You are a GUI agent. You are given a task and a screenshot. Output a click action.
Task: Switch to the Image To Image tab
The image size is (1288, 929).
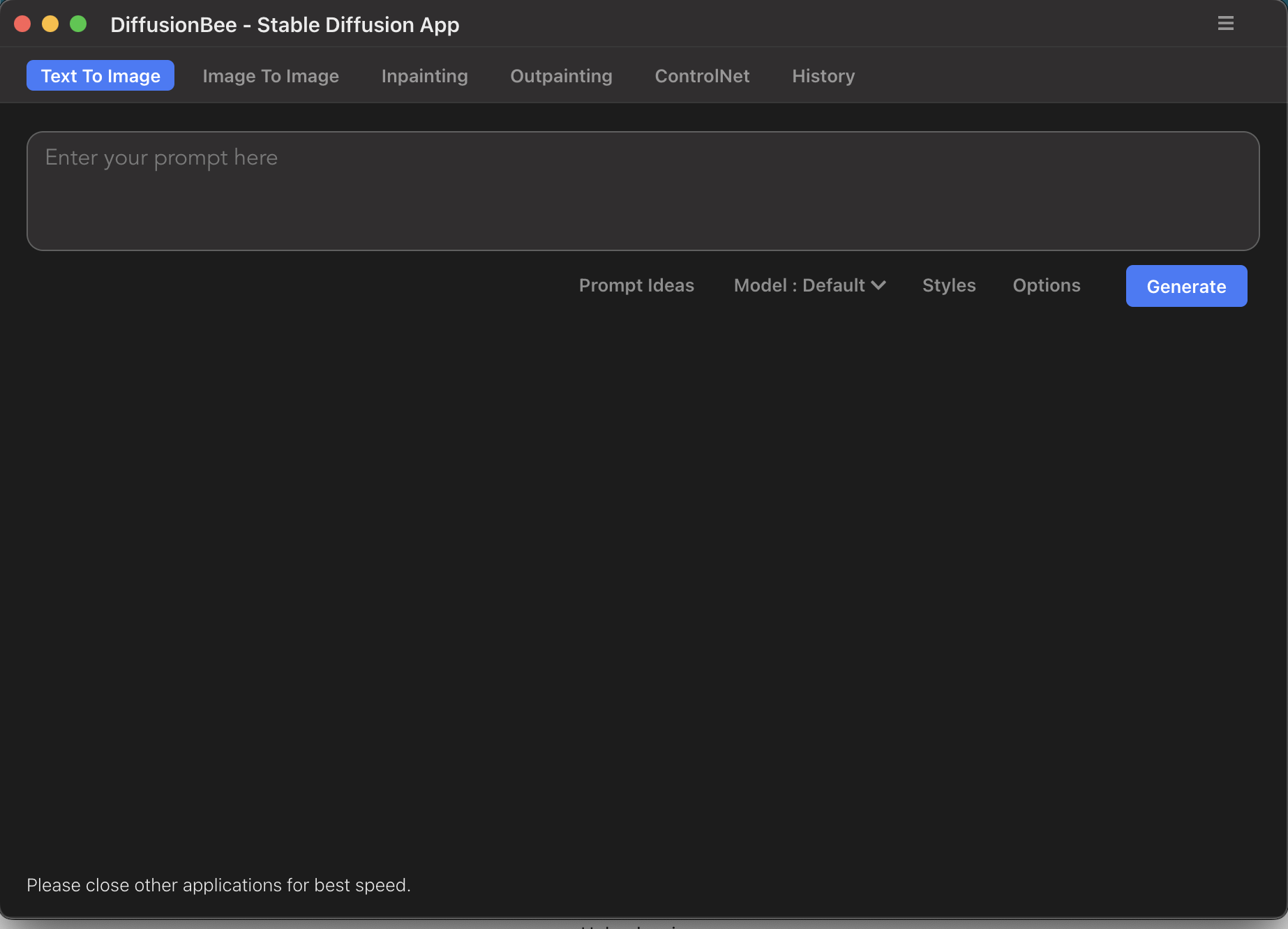(x=271, y=75)
